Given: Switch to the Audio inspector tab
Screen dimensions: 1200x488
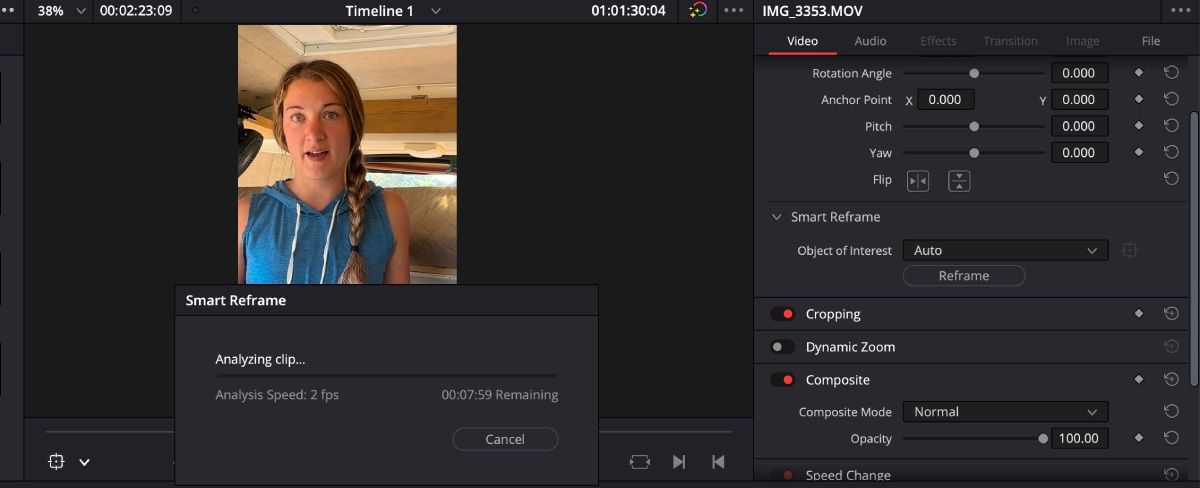Looking at the screenshot, I should 870,41.
